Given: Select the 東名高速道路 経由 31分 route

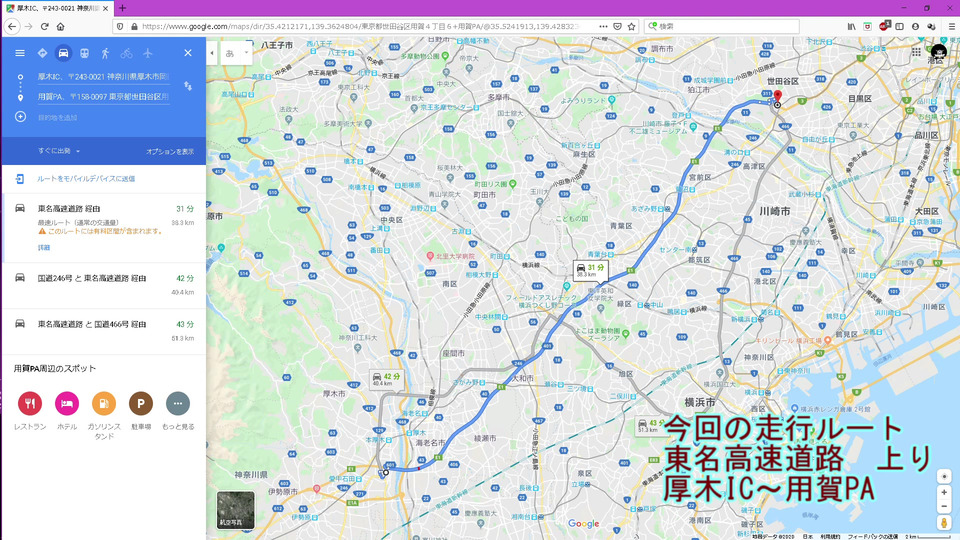Looking at the screenshot, I should coord(104,228).
